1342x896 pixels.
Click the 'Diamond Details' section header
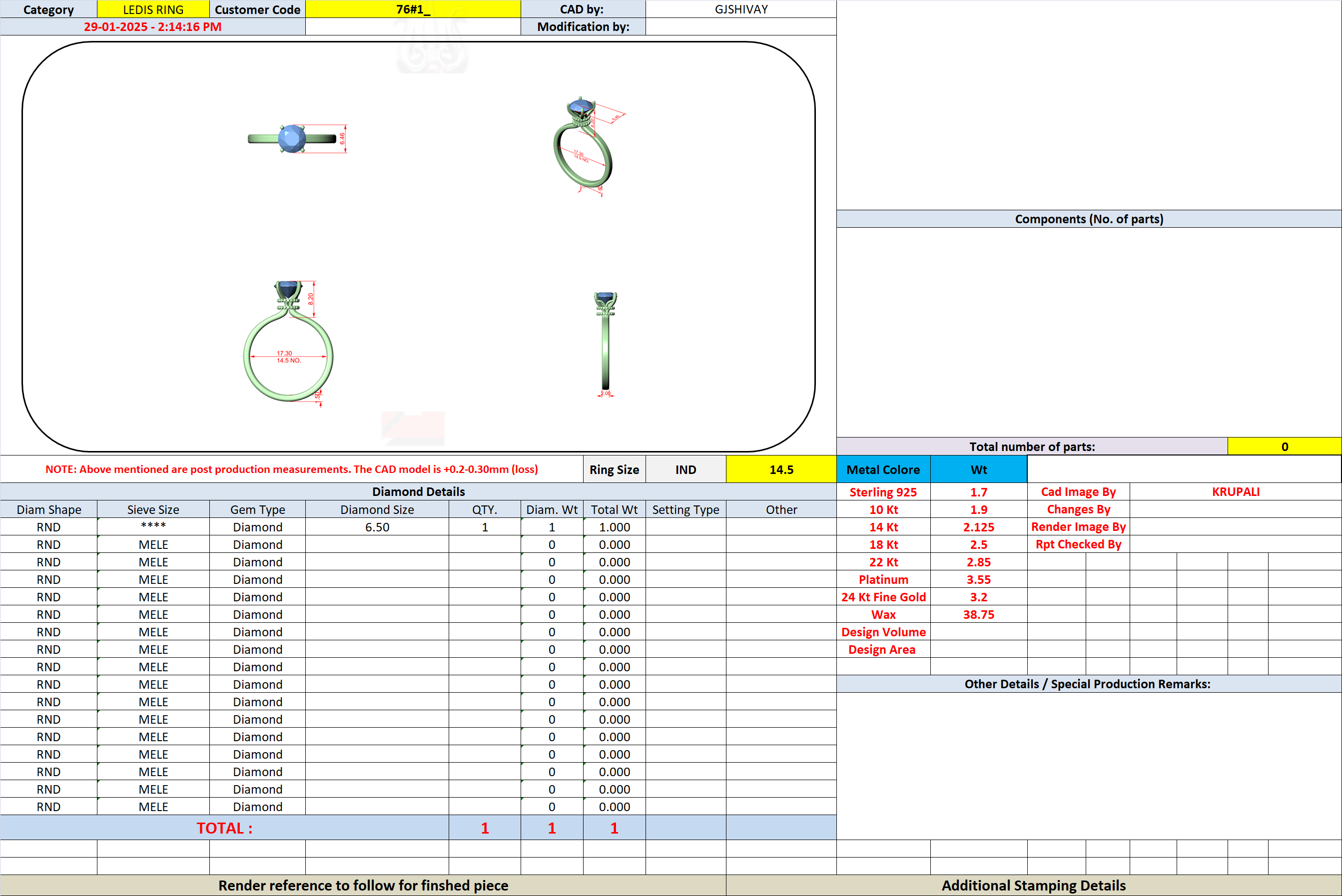tap(418, 491)
